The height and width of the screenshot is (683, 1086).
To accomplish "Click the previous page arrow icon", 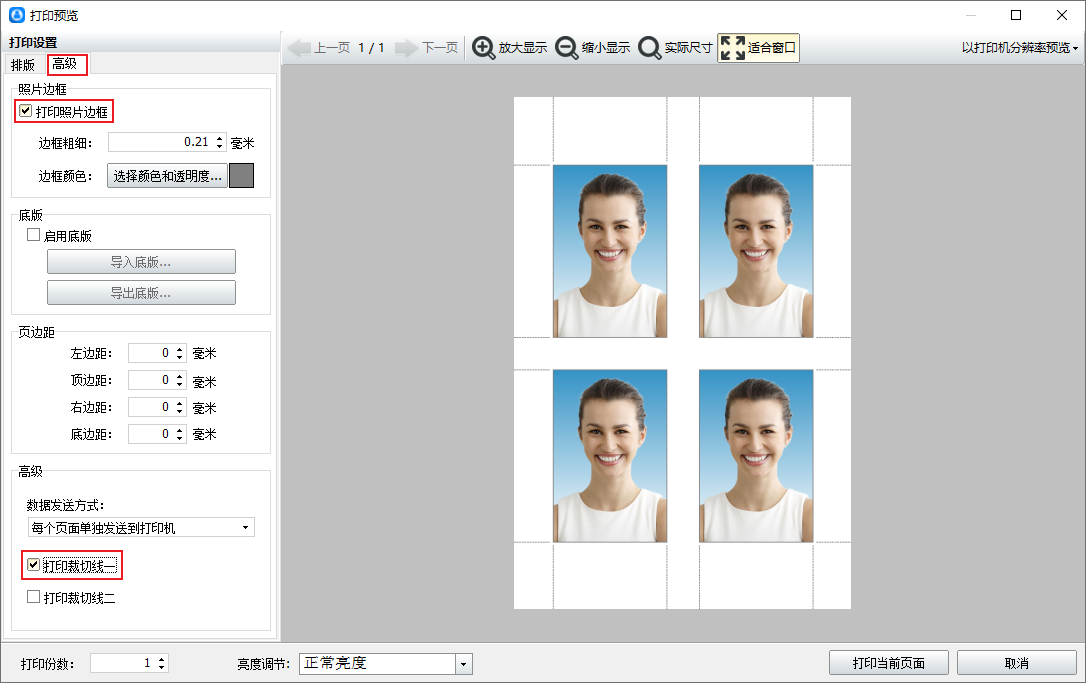I will 299,48.
